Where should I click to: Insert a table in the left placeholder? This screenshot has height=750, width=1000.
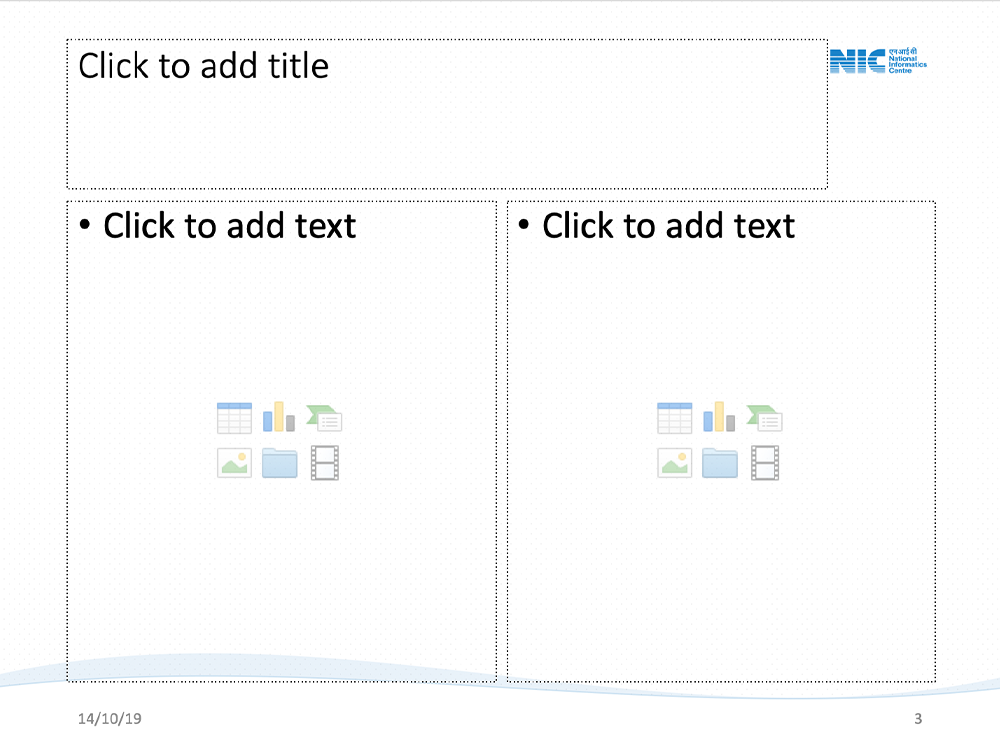tap(234, 418)
